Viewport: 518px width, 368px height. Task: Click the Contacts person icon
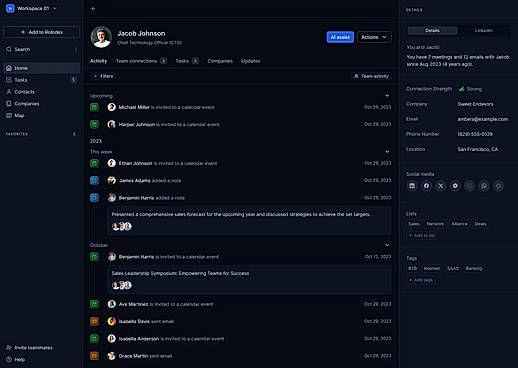tap(9, 92)
